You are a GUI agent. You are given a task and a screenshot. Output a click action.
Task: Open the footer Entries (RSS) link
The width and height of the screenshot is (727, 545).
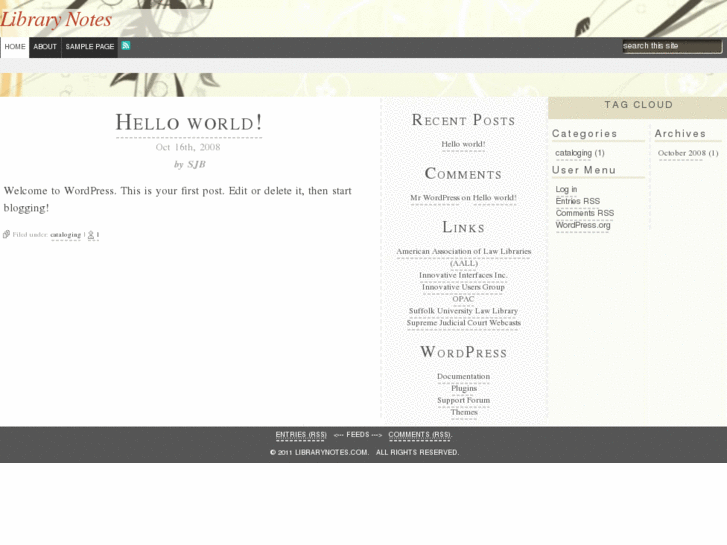coord(301,435)
